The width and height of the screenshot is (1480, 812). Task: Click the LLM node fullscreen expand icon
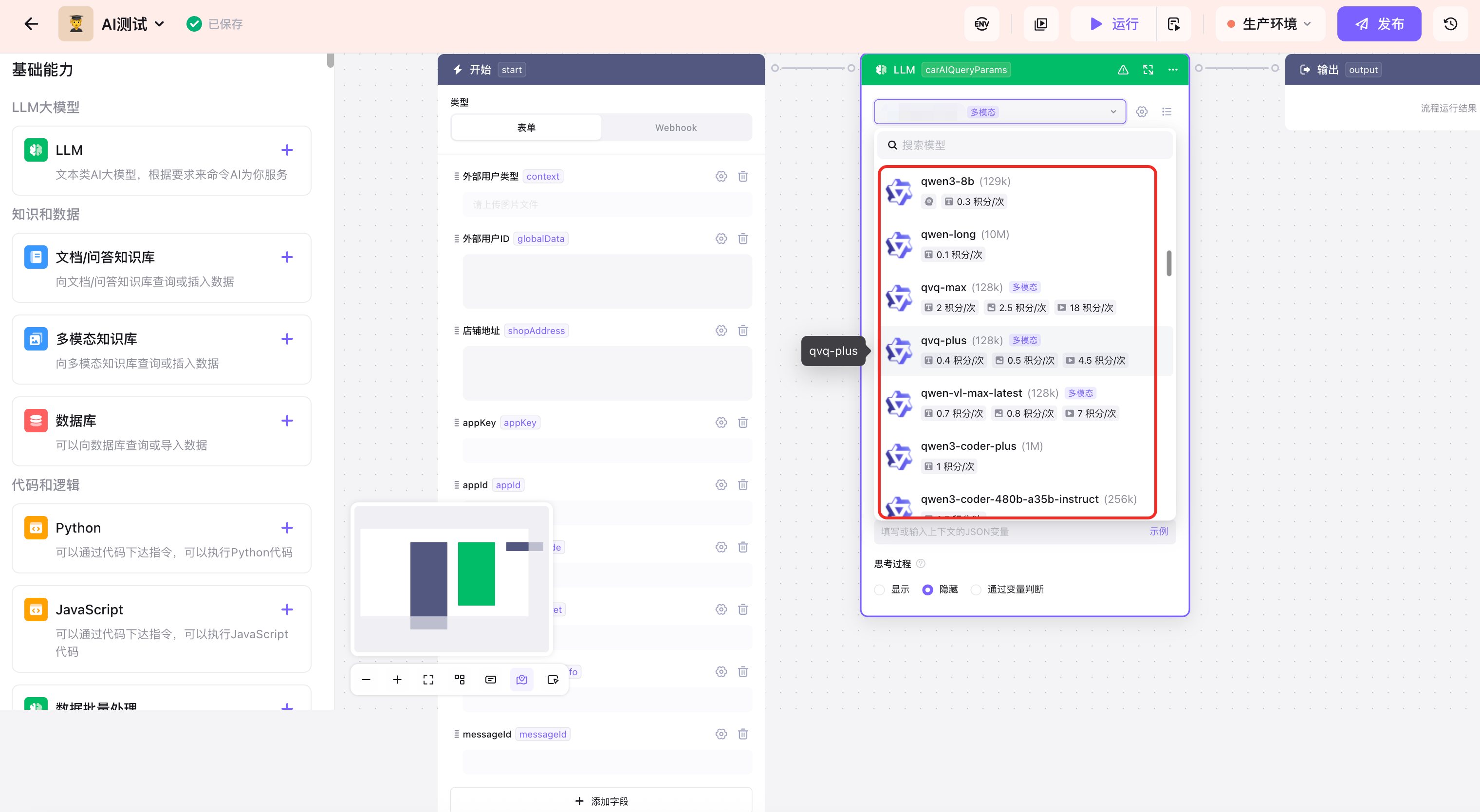tap(1148, 70)
